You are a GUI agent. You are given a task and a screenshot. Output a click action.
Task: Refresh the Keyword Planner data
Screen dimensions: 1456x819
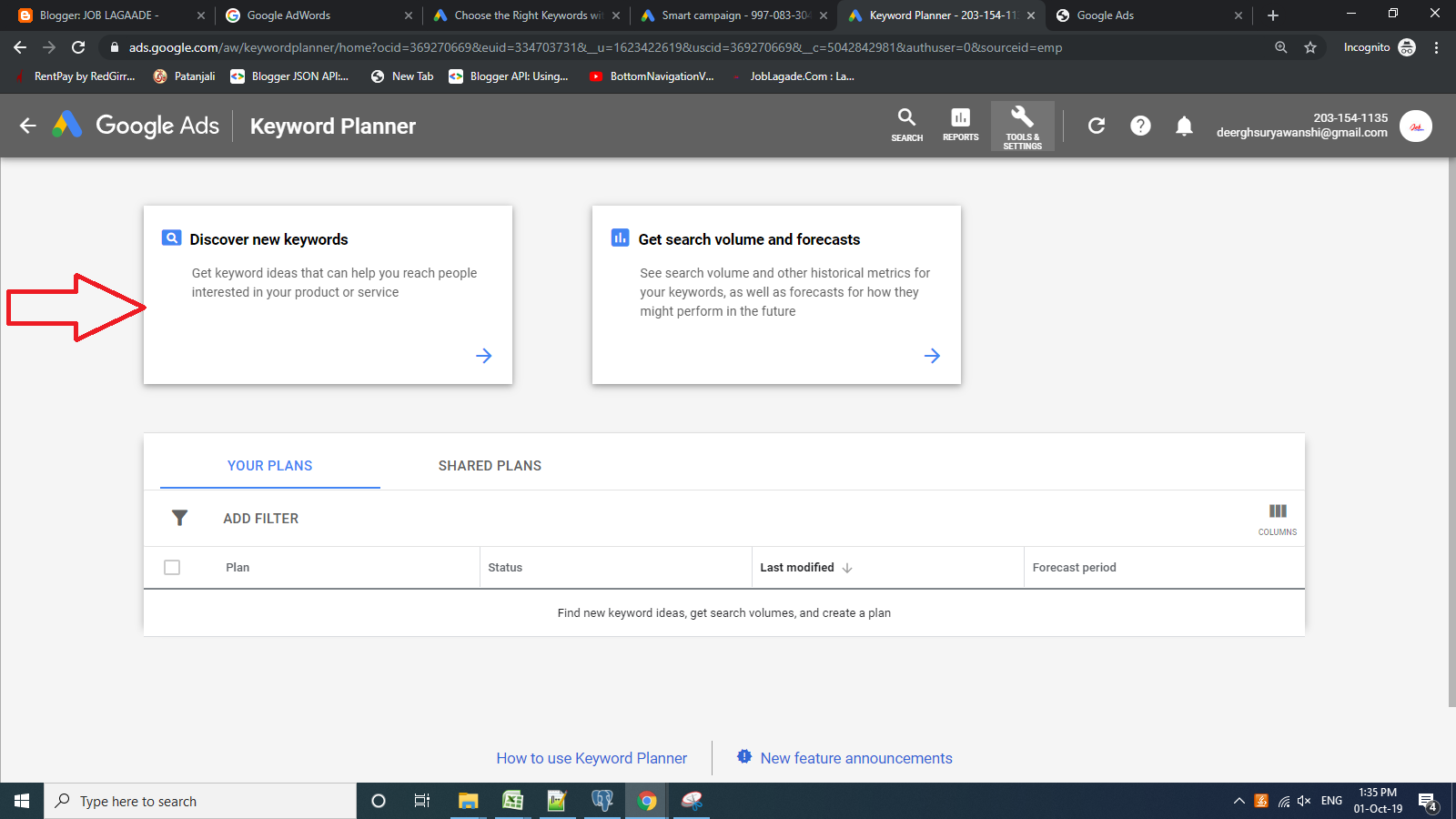point(1097,126)
